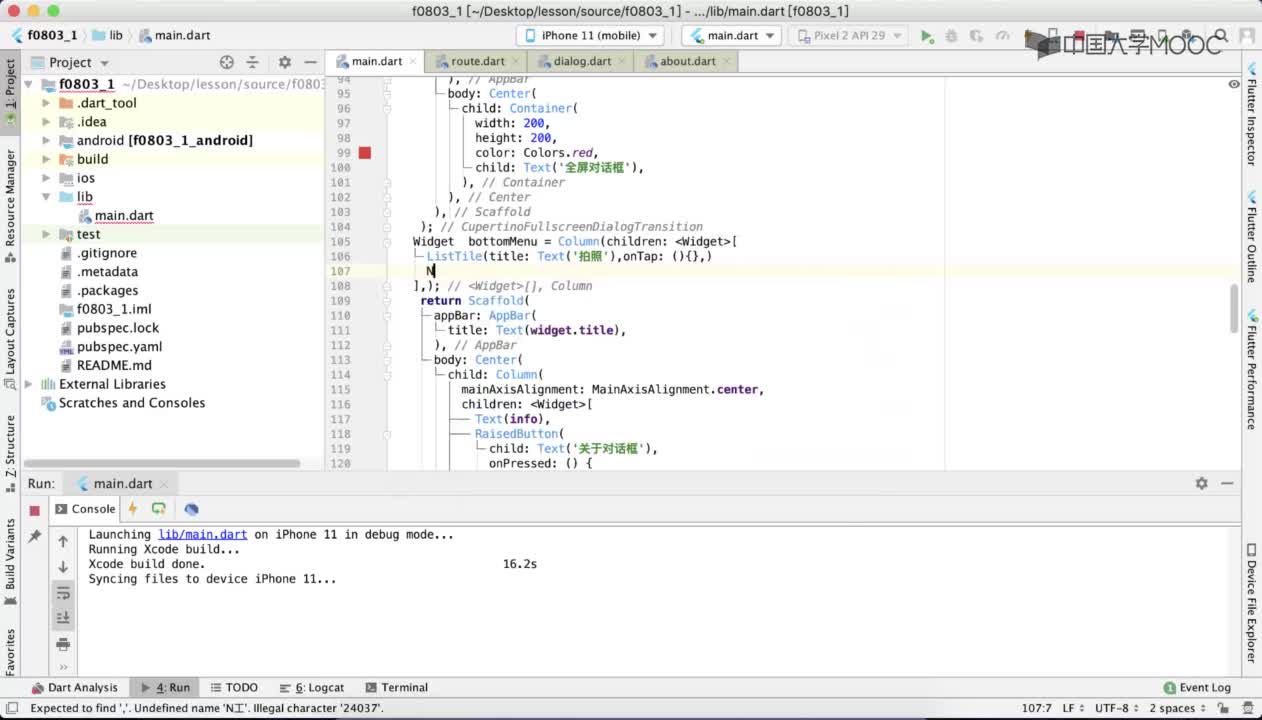Click lib breadcrumb in navigation bar
The image size is (1262, 720).
click(x=107, y=35)
